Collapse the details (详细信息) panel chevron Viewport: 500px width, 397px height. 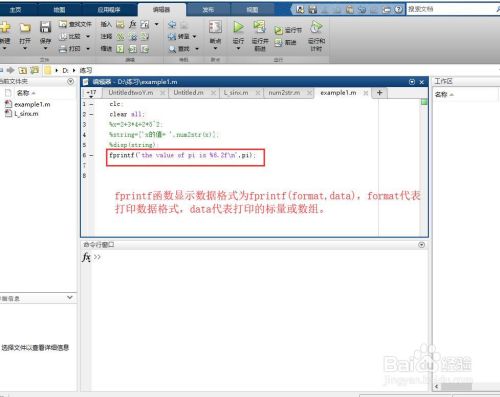pyautogui.click(x=70, y=297)
